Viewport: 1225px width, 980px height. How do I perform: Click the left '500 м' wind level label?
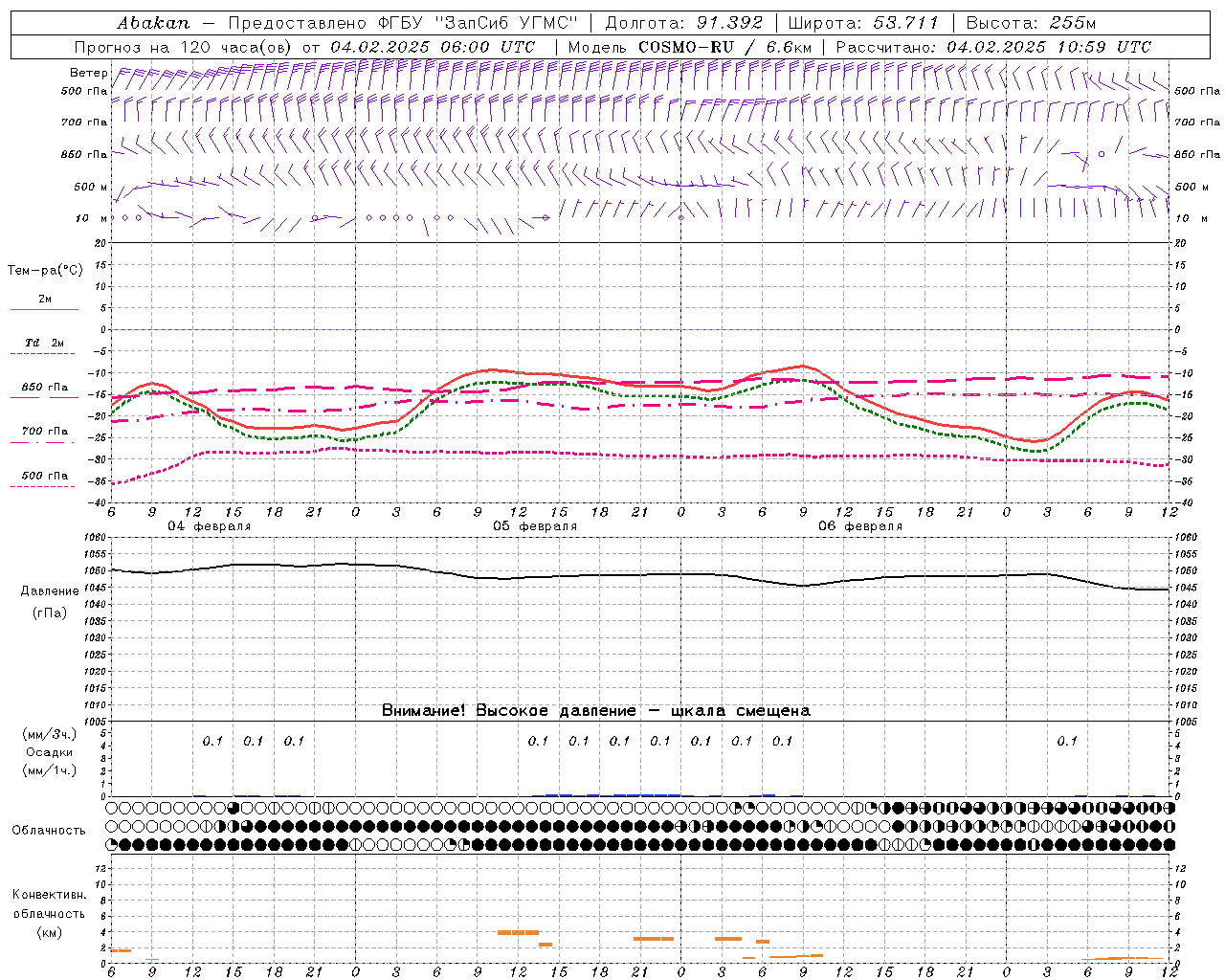pos(91,187)
